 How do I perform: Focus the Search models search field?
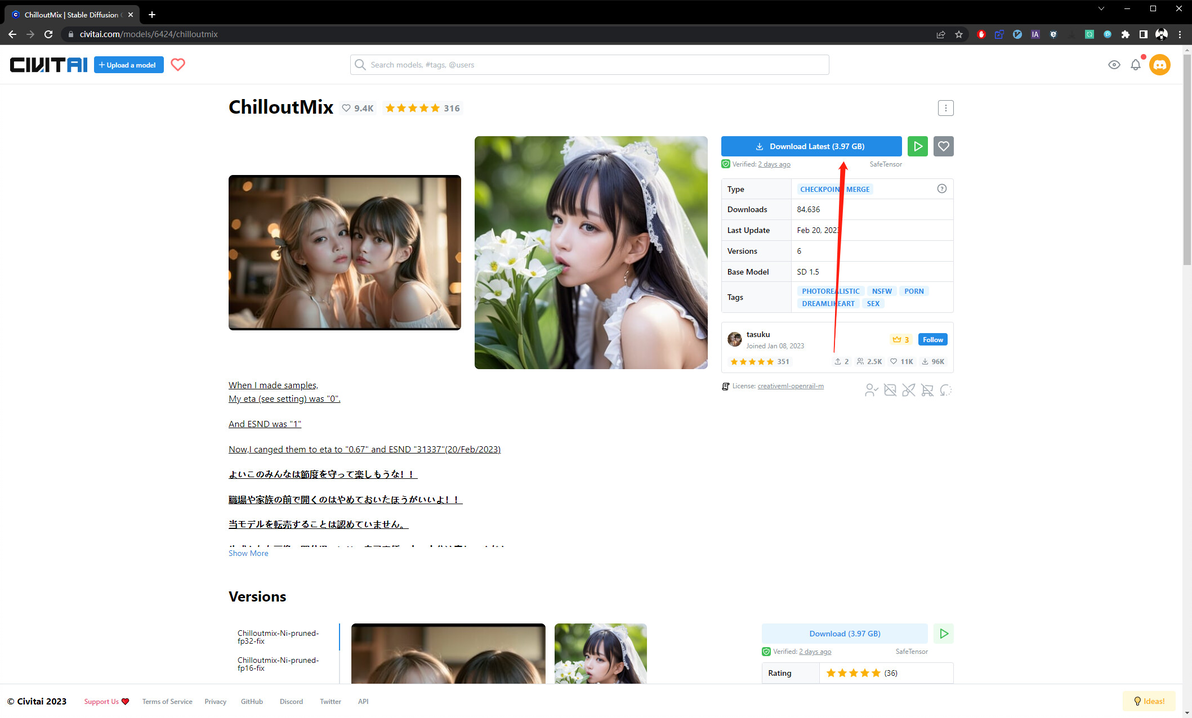click(x=589, y=65)
